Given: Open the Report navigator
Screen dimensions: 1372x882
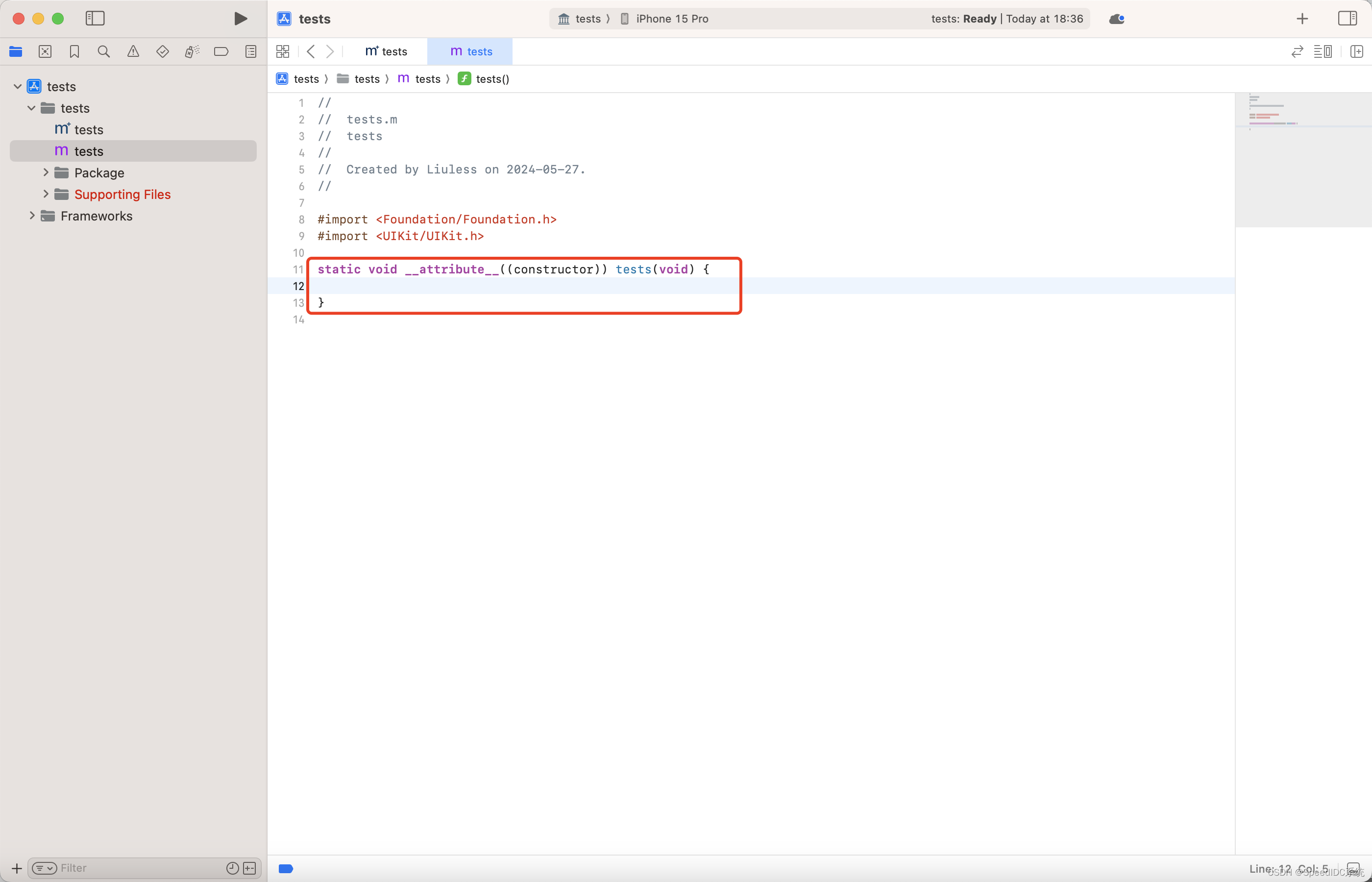Looking at the screenshot, I should [x=251, y=51].
